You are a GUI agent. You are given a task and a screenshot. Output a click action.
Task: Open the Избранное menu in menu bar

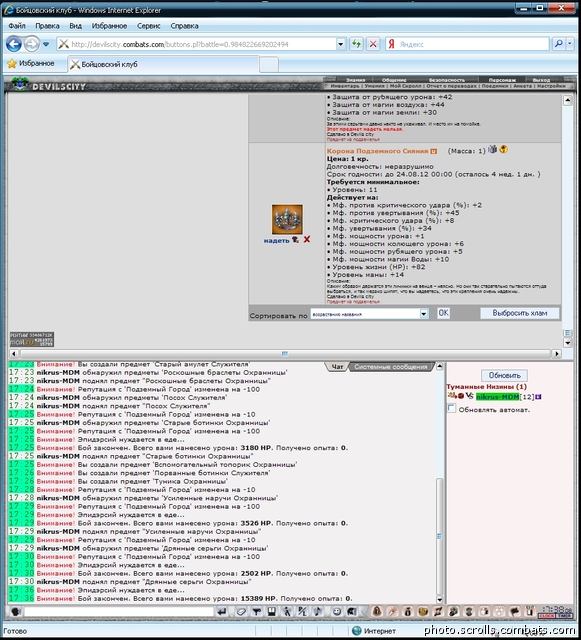[109, 26]
